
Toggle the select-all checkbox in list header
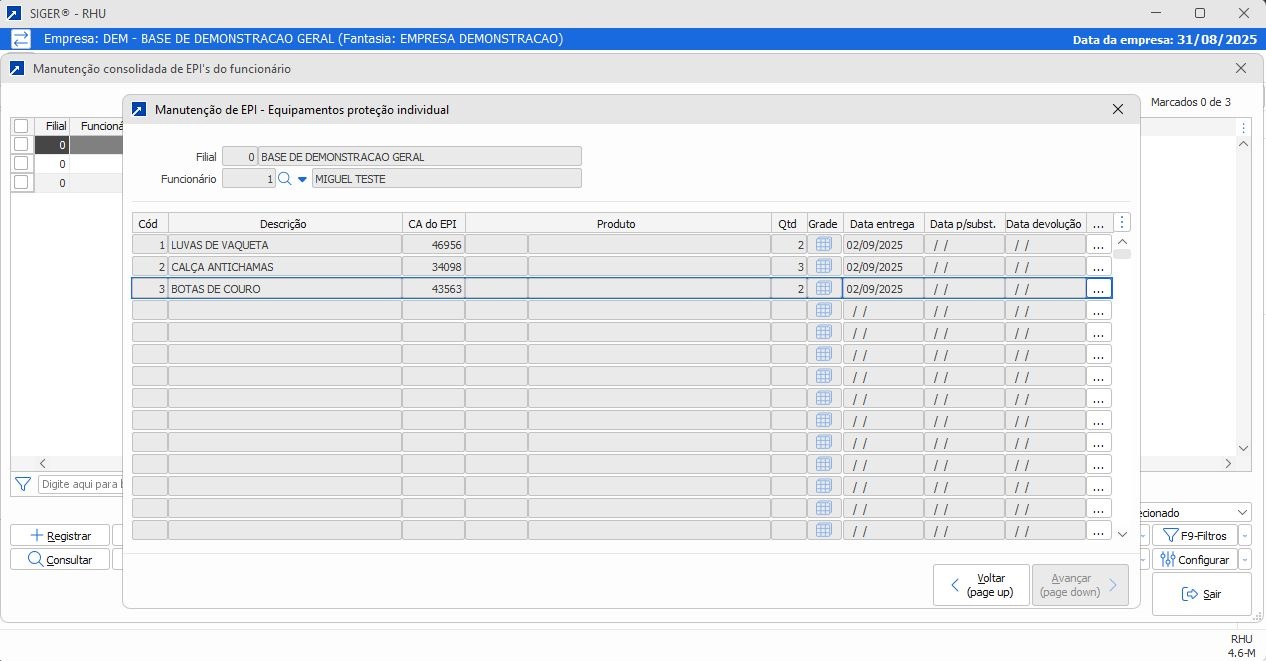pos(21,126)
